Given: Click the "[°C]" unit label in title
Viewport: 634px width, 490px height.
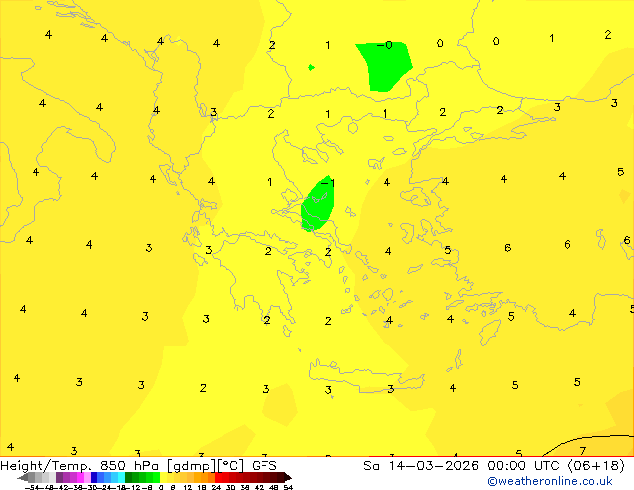Looking at the screenshot, I should coord(231,466).
